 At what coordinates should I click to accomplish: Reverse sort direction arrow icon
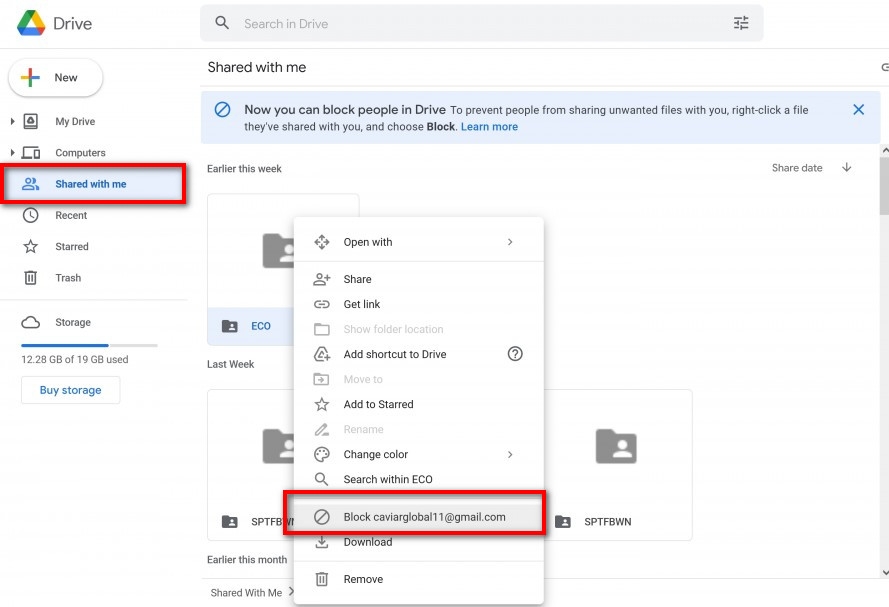pos(846,167)
